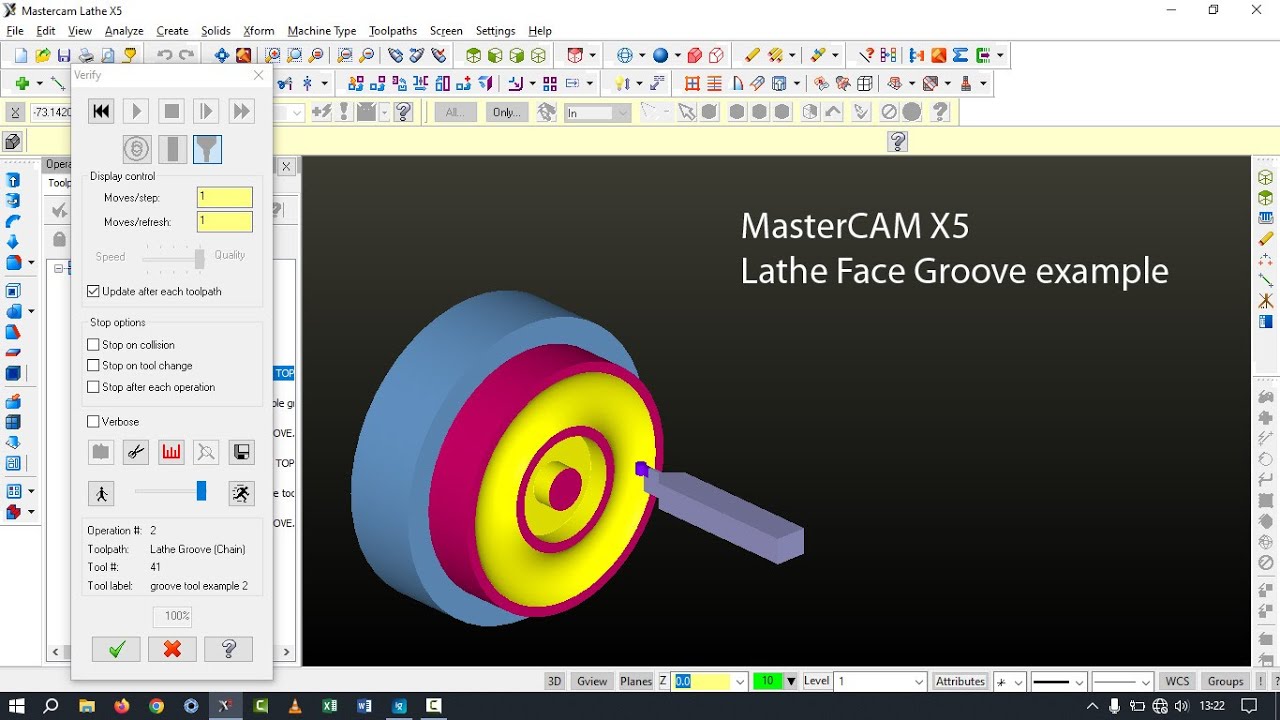Viewport: 1280px width, 720px height.
Task: Open the red chart compare icon
Action: 171,452
